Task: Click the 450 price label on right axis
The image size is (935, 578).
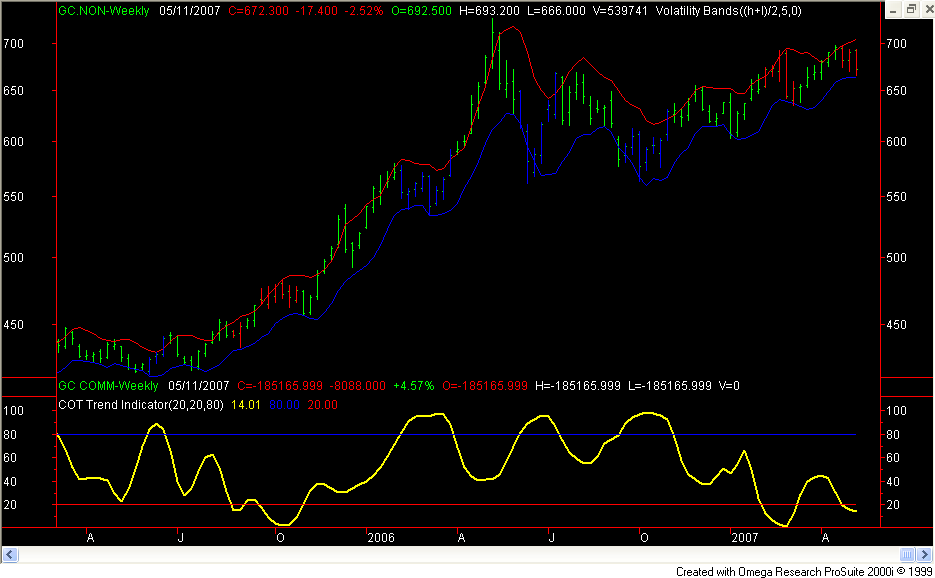Action: 896,324
